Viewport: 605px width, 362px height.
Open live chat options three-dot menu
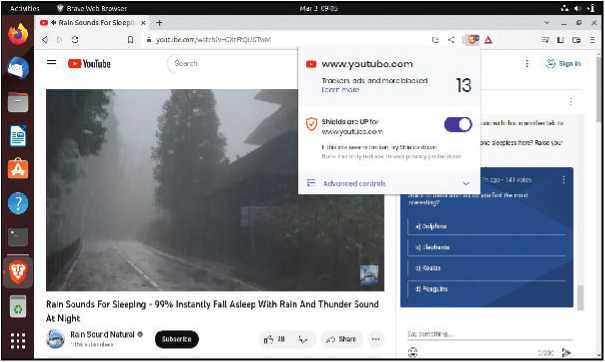570,101
